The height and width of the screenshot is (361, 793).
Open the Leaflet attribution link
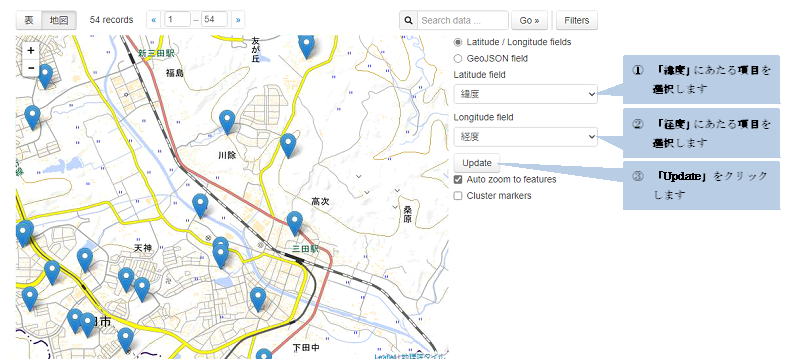tap(384, 356)
